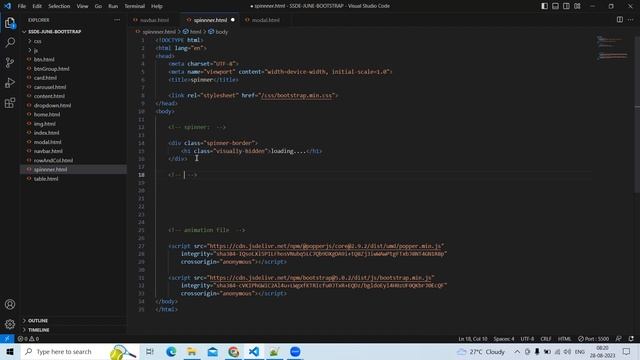Open dropdown.html in explorer
640x360 pixels.
tap(52, 105)
